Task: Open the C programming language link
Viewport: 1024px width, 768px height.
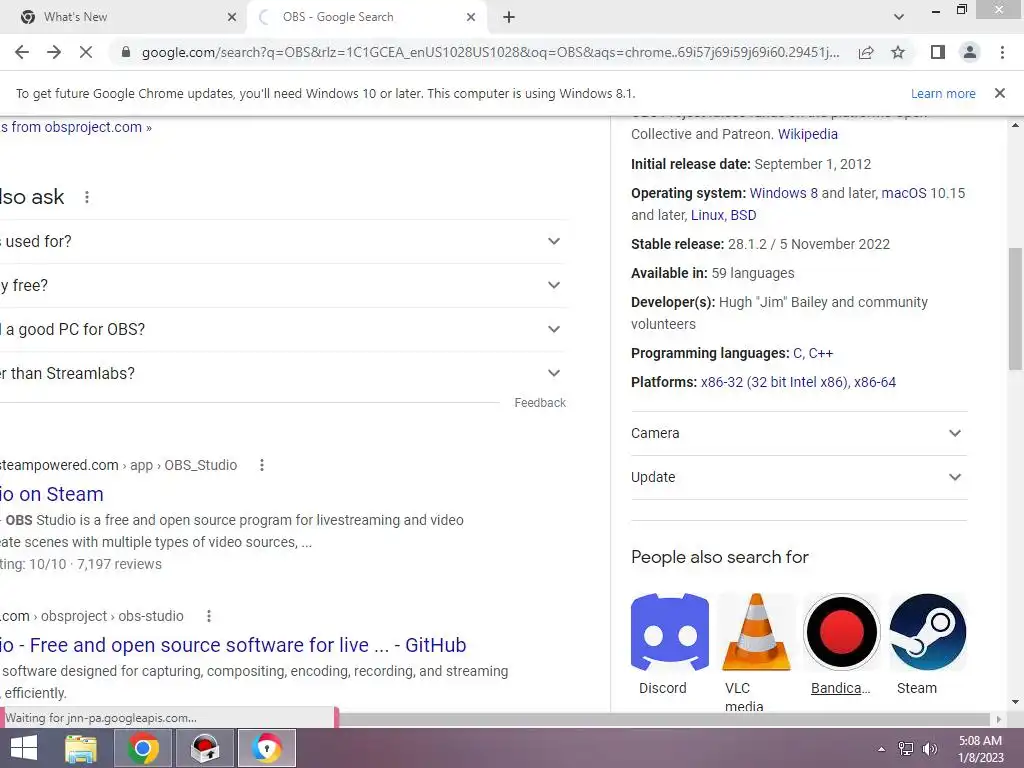Action: click(x=797, y=353)
